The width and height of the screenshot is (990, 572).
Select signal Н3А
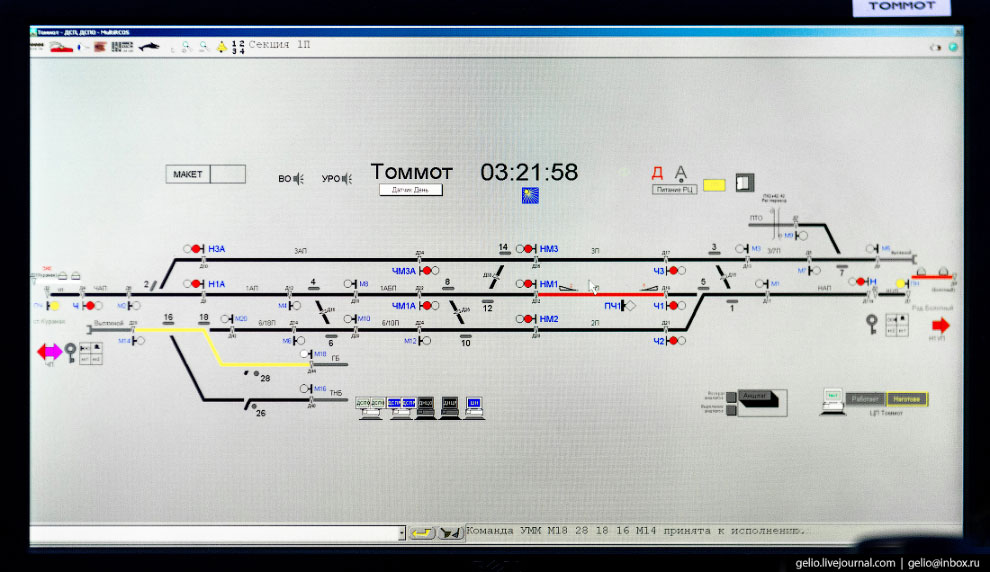(206, 249)
